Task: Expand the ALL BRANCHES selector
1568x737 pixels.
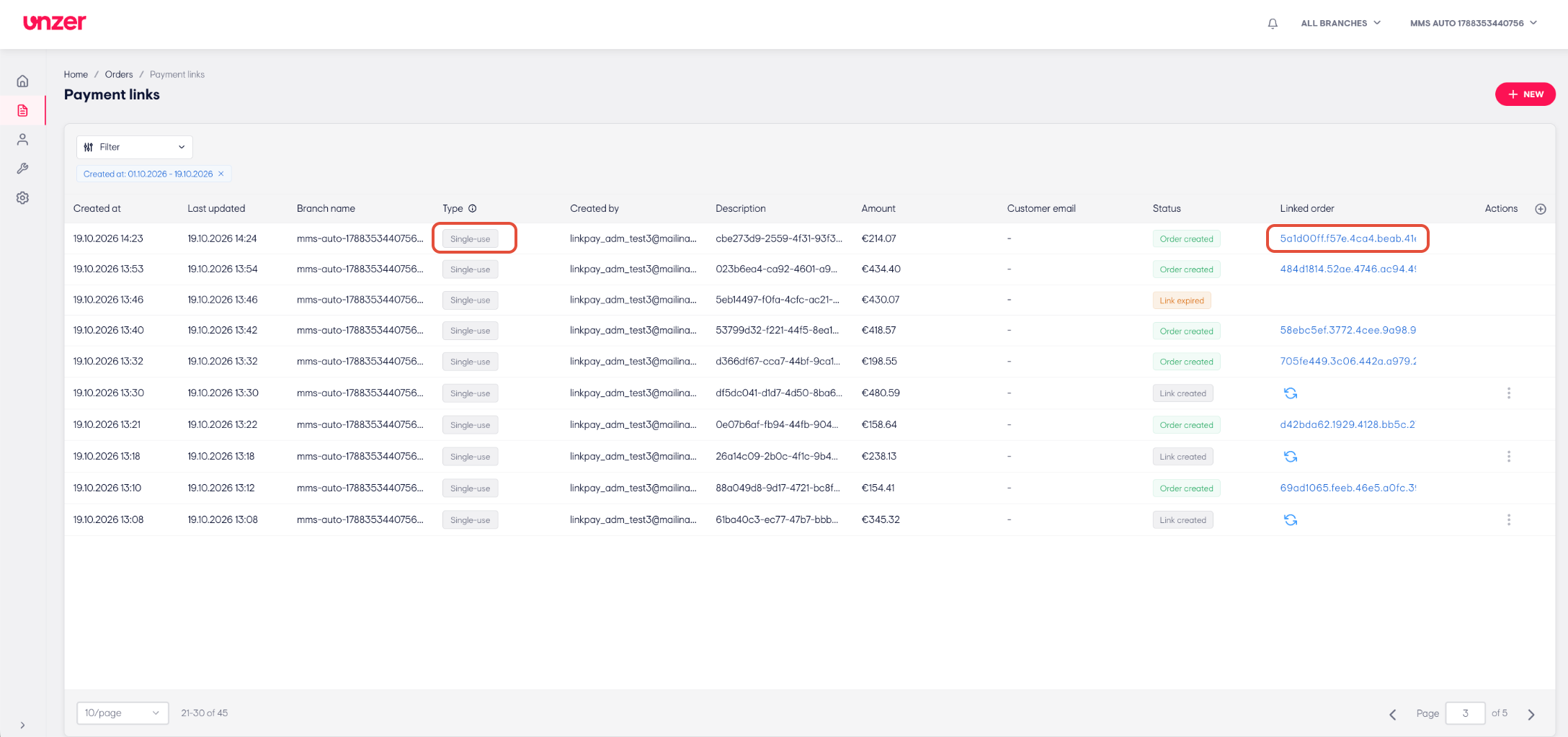Action: [1340, 23]
